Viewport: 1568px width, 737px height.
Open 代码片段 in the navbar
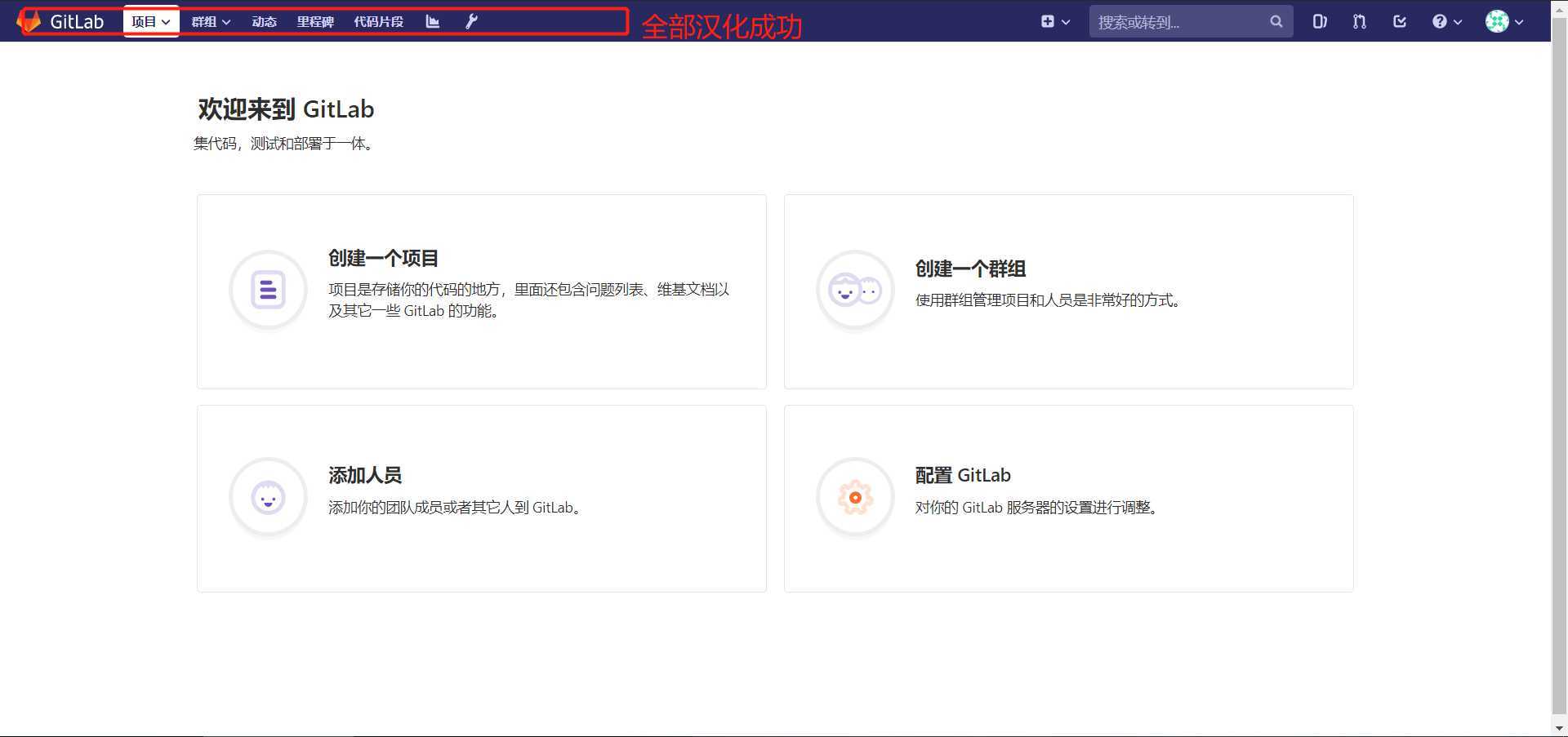click(379, 22)
